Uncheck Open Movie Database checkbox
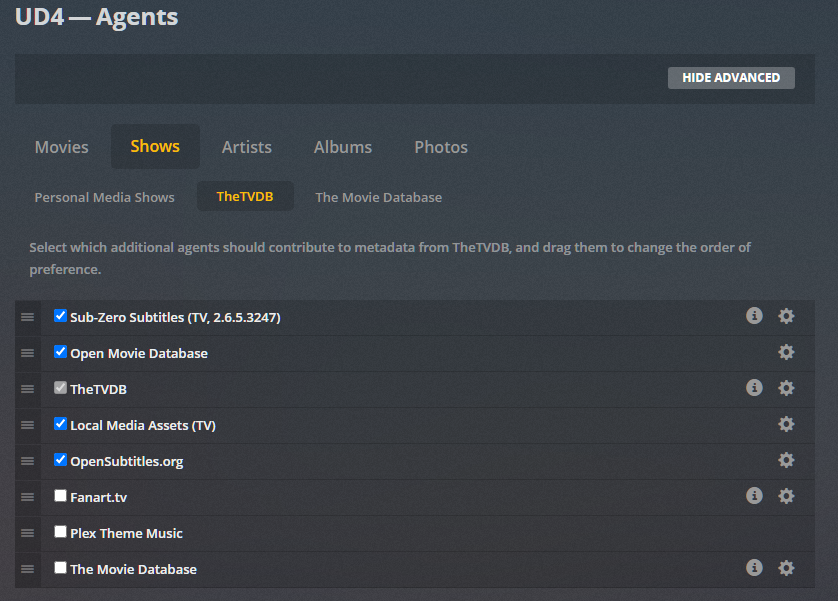838x601 pixels. point(60,352)
